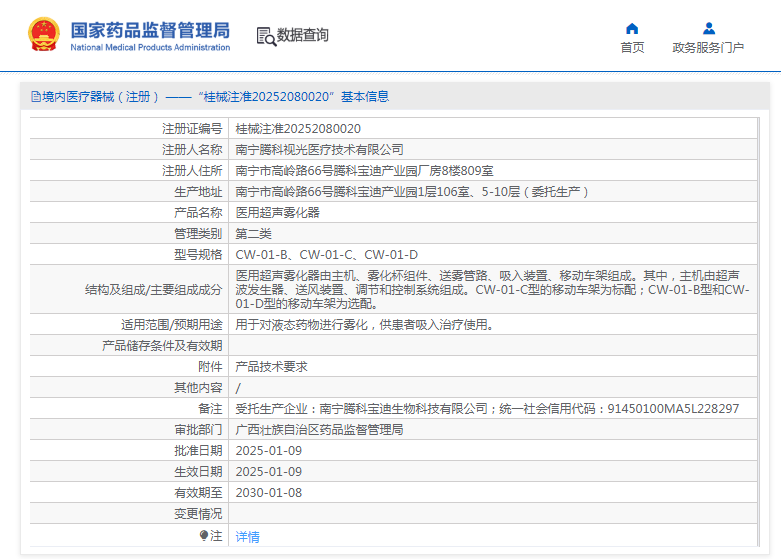Image resolution: width=781 pixels, height=559 pixels.
Task: Click the National Medical Products Administration text
Action: tap(150, 47)
